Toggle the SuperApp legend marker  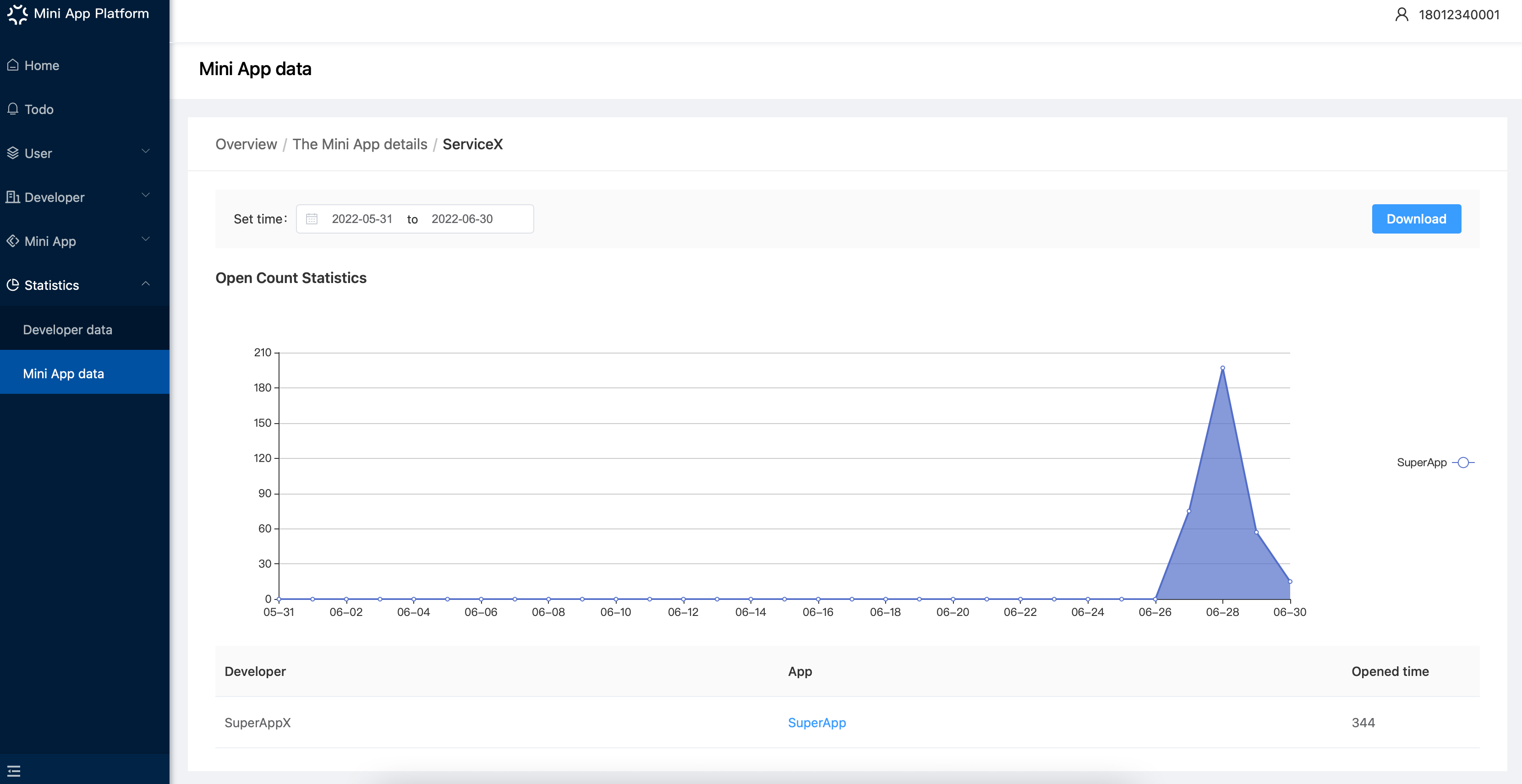pos(1463,462)
